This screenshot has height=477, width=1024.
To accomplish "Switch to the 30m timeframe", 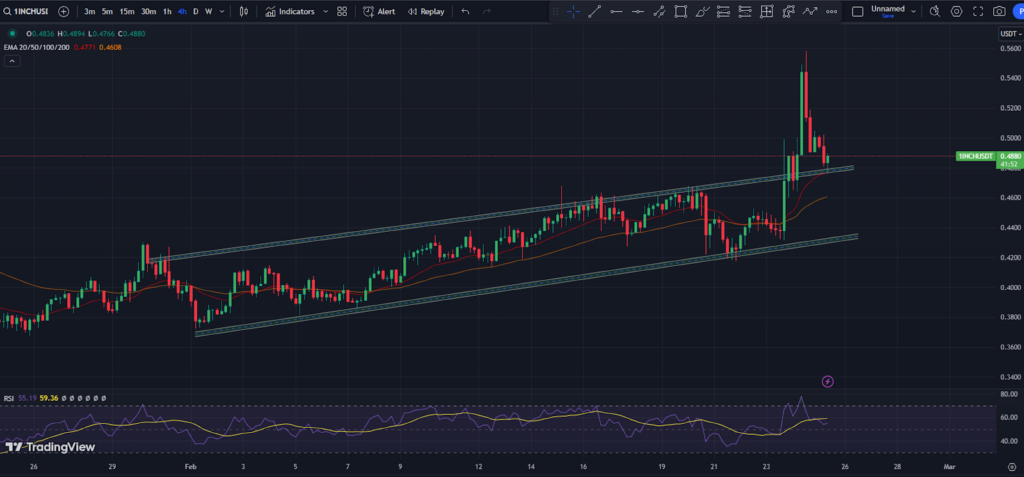I will click(148, 11).
